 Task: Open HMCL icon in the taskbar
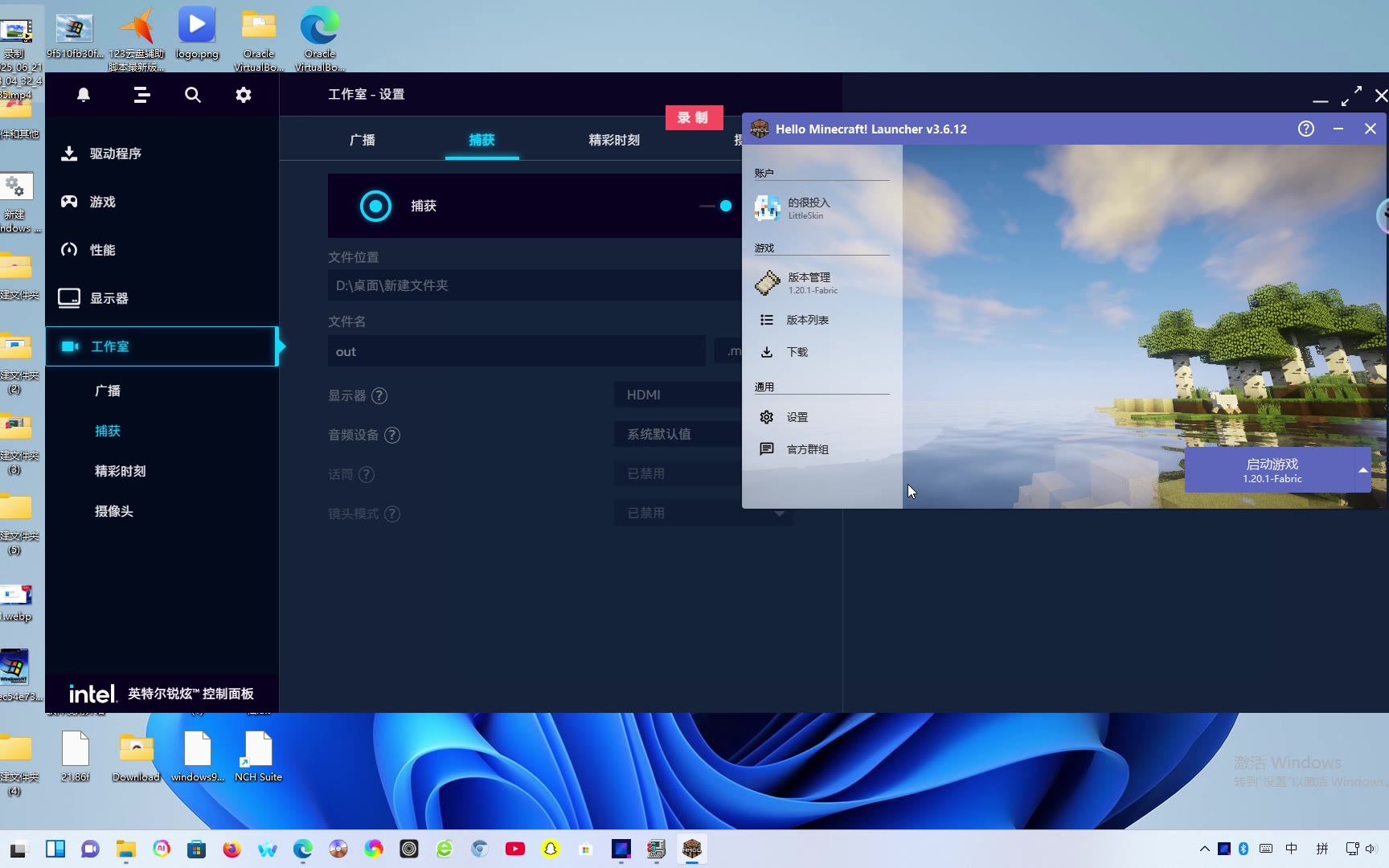click(692, 849)
